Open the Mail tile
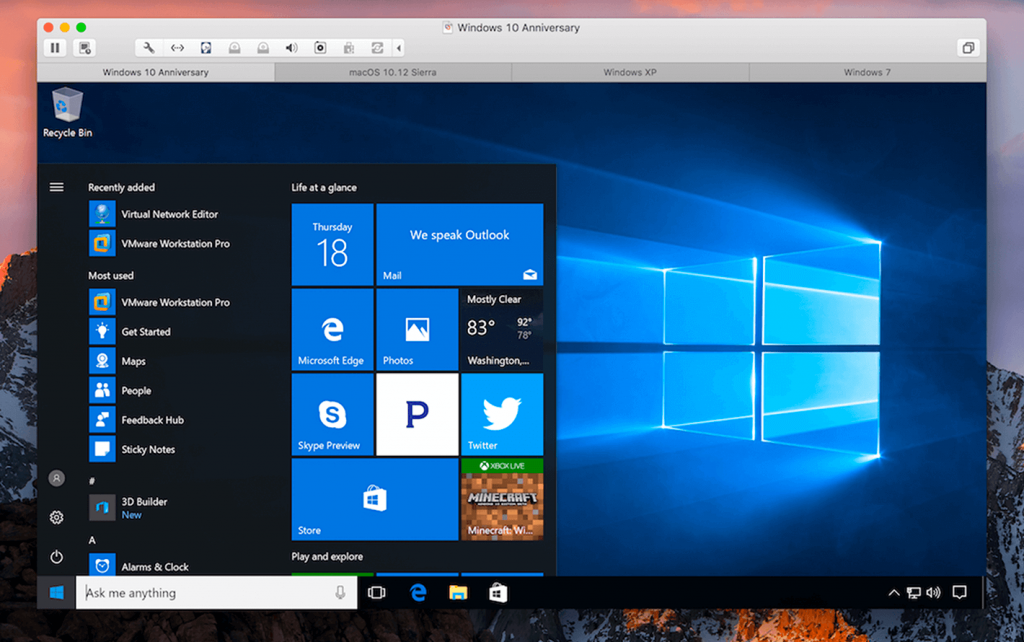This screenshot has width=1024, height=642. point(460,244)
